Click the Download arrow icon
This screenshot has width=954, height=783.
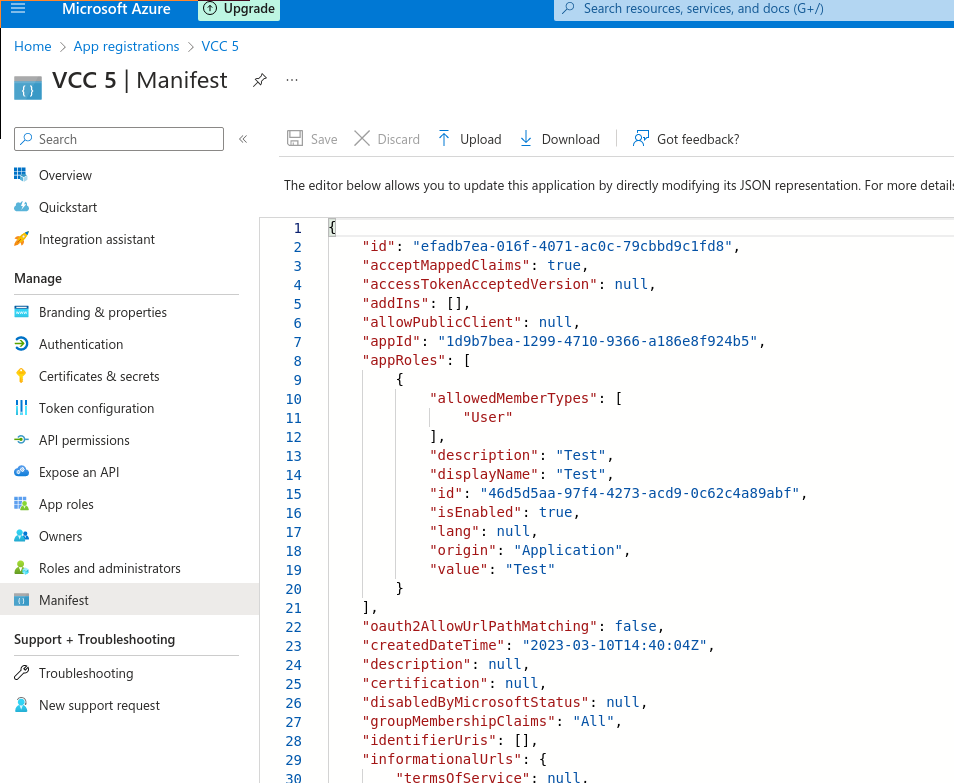(x=526, y=139)
